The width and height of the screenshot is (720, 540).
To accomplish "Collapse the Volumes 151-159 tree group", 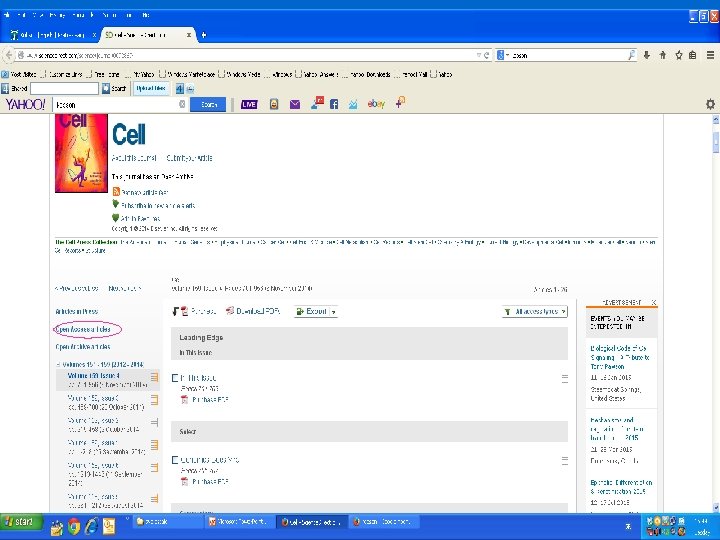I will (x=58, y=365).
